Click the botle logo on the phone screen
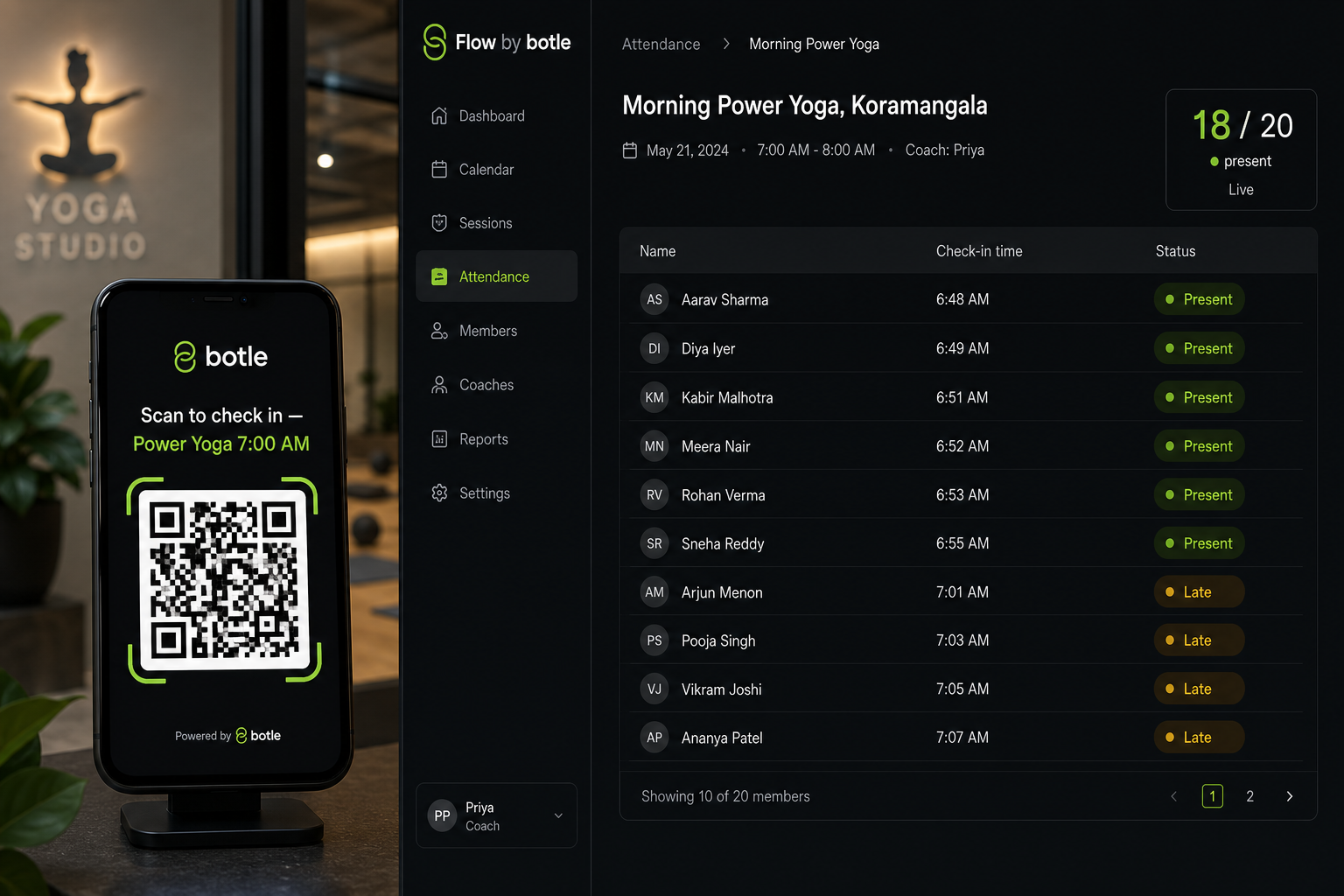Image resolution: width=1344 pixels, height=896 pixels. pyautogui.click(x=221, y=356)
